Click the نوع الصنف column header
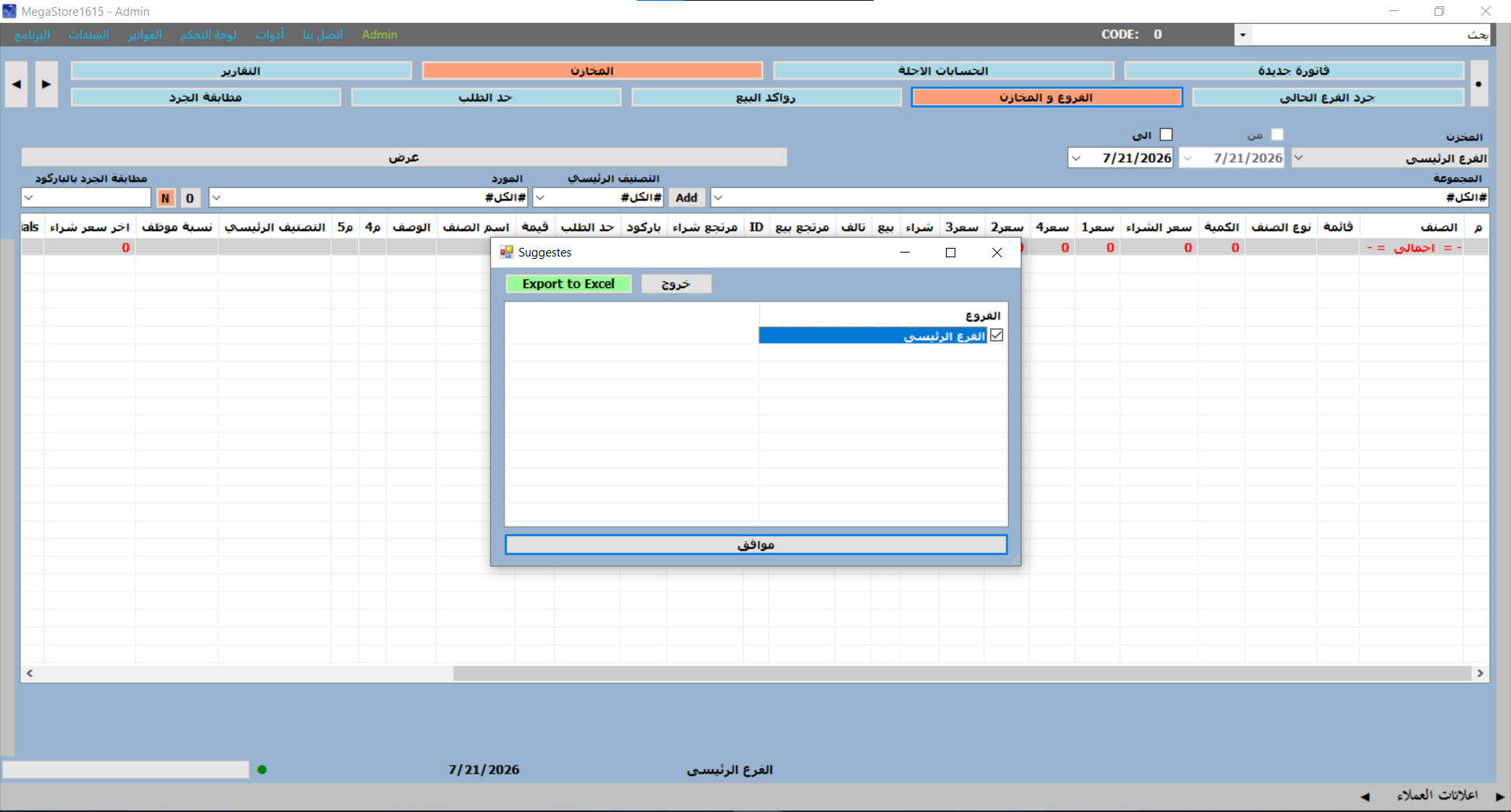This screenshot has width=1511, height=812. coord(1281,227)
